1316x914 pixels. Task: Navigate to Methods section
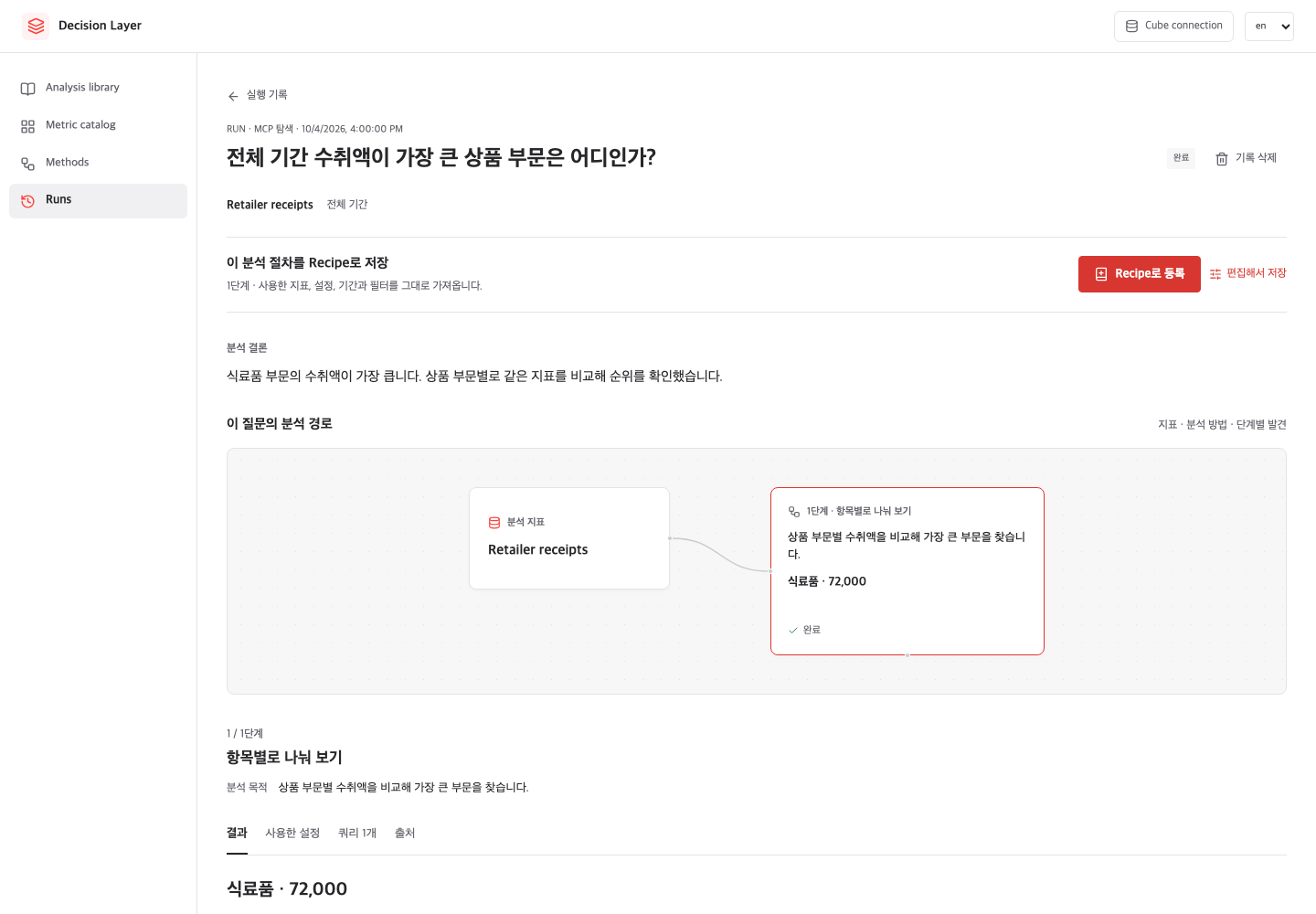point(98,163)
